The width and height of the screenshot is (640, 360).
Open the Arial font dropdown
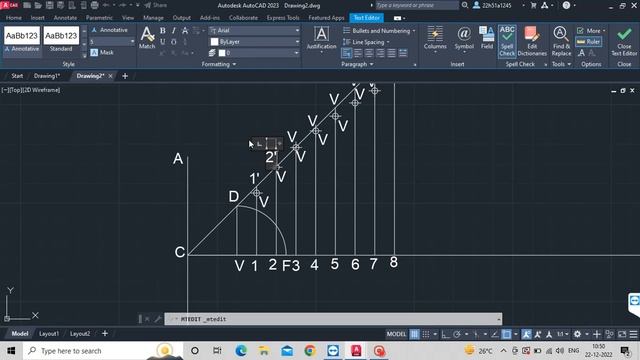297,31
